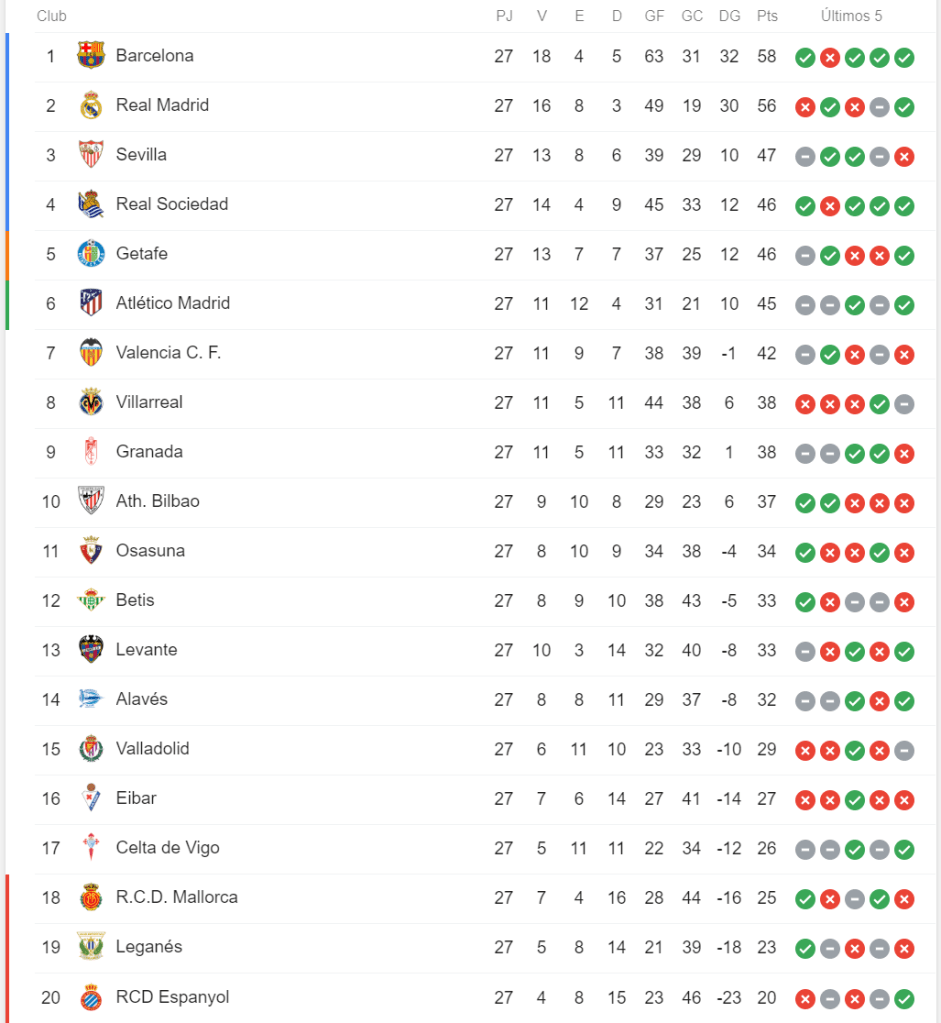Screen dimensions: 941x1023
Task: Click the RCD Espanyol crest
Action: point(91,997)
